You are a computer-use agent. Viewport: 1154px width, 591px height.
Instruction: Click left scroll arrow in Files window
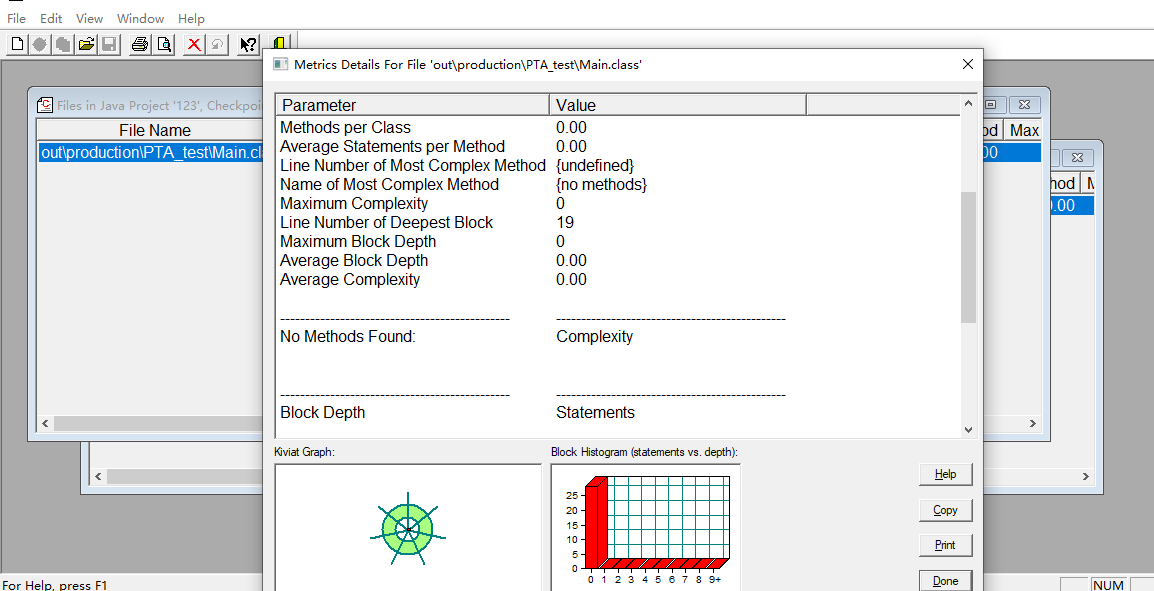(46, 423)
